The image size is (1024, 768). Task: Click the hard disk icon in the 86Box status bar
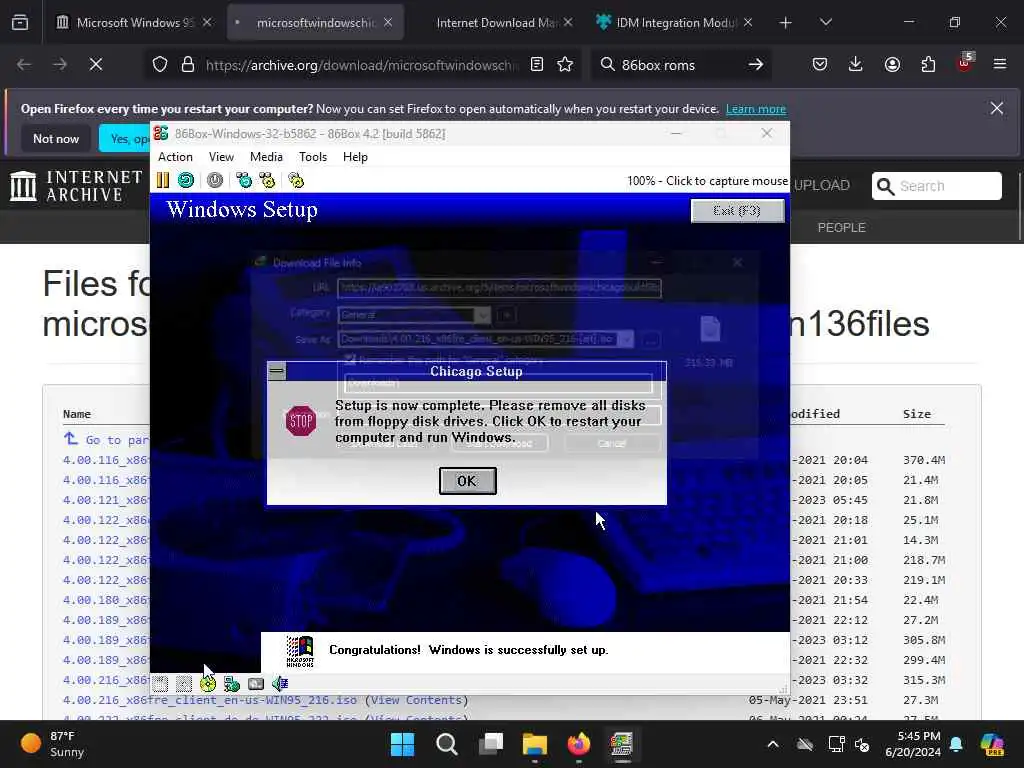(x=256, y=684)
